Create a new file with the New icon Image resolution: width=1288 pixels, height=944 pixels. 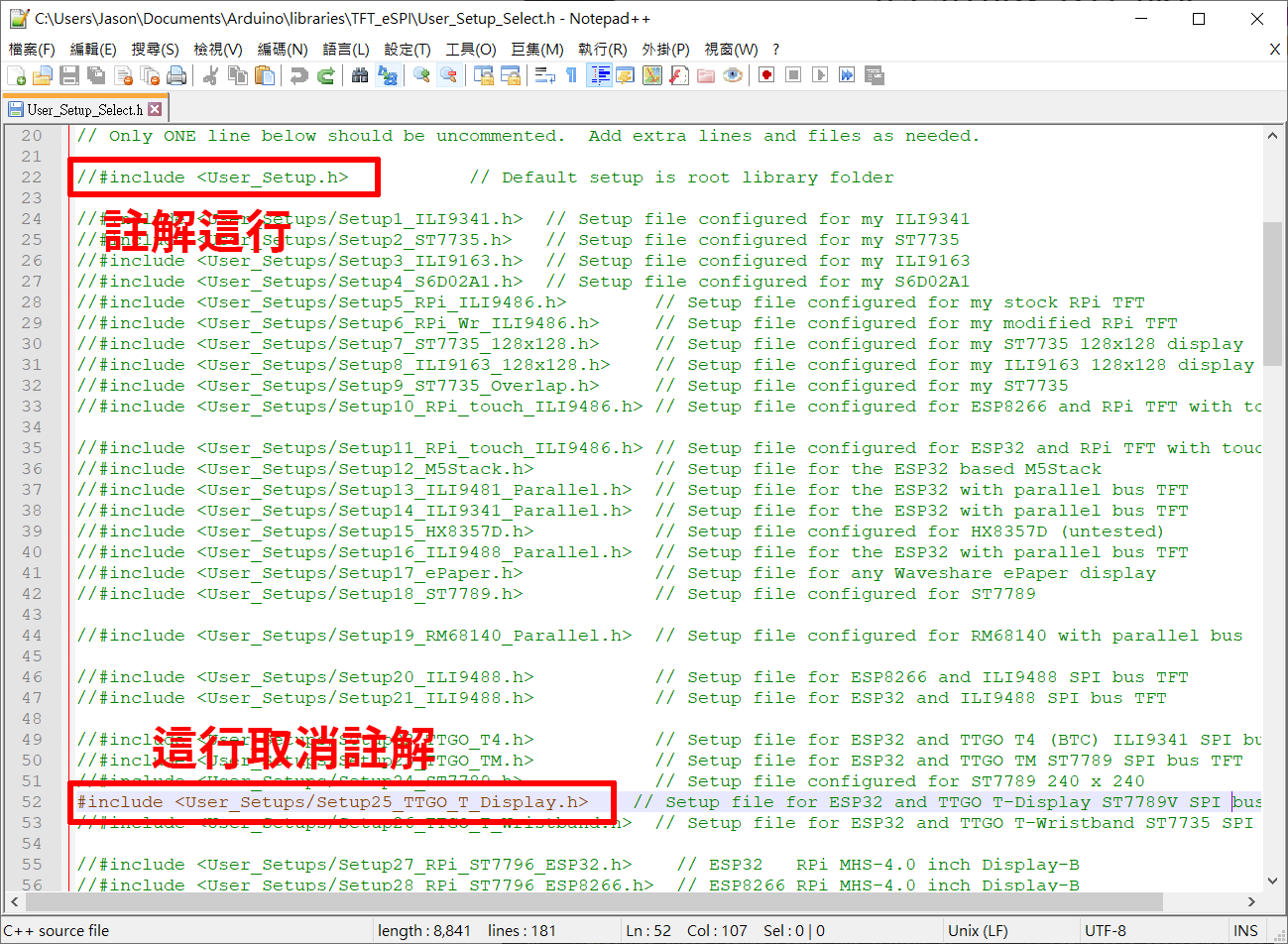pyautogui.click(x=17, y=75)
